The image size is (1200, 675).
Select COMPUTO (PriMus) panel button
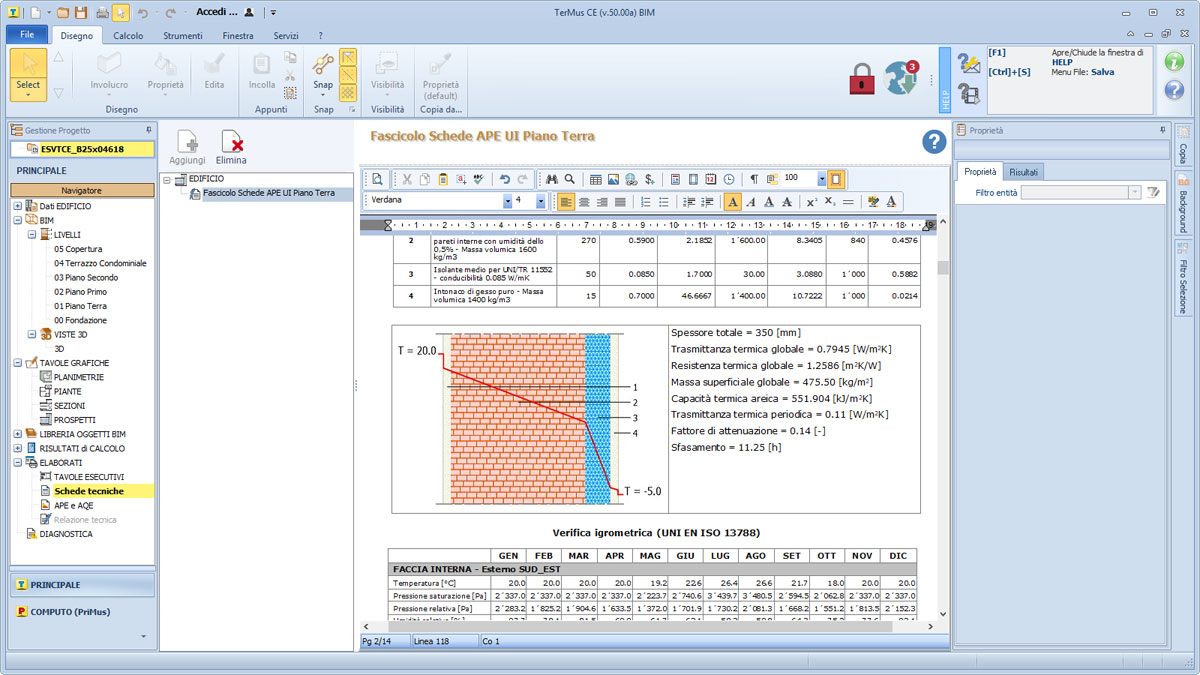(x=82, y=611)
